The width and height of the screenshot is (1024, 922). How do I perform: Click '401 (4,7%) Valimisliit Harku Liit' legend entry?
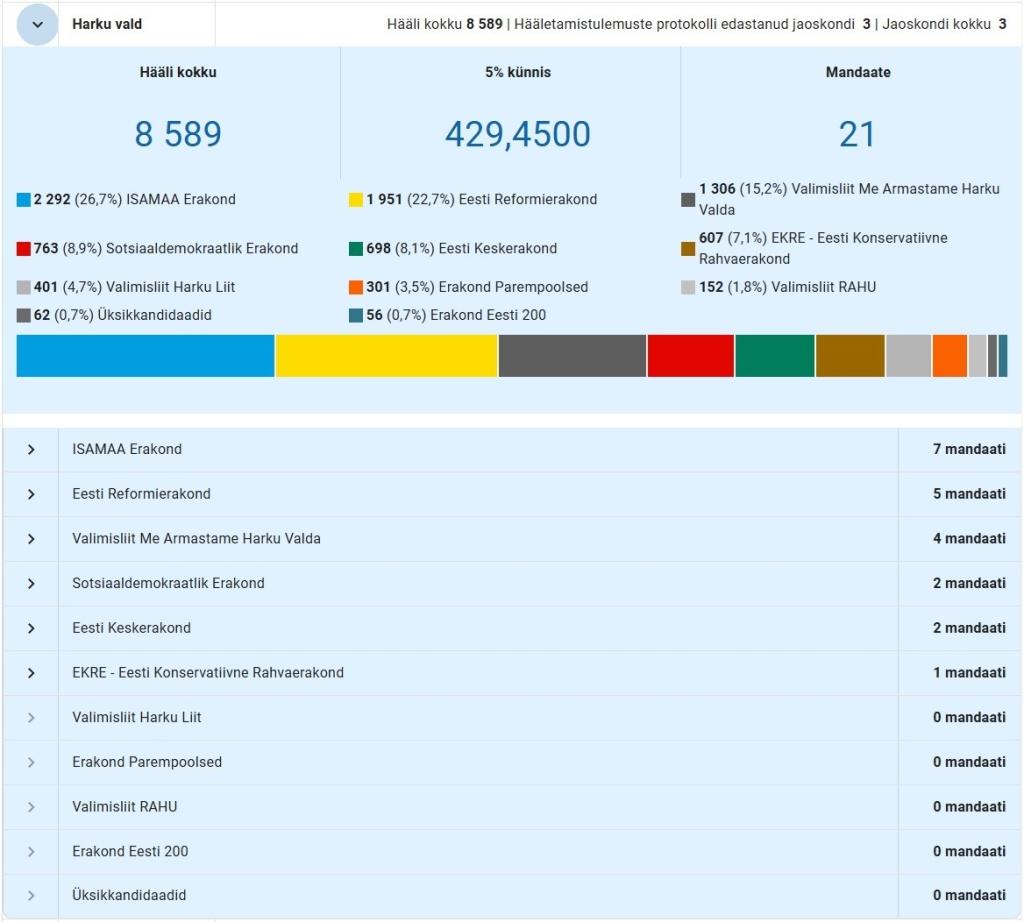point(134,287)
